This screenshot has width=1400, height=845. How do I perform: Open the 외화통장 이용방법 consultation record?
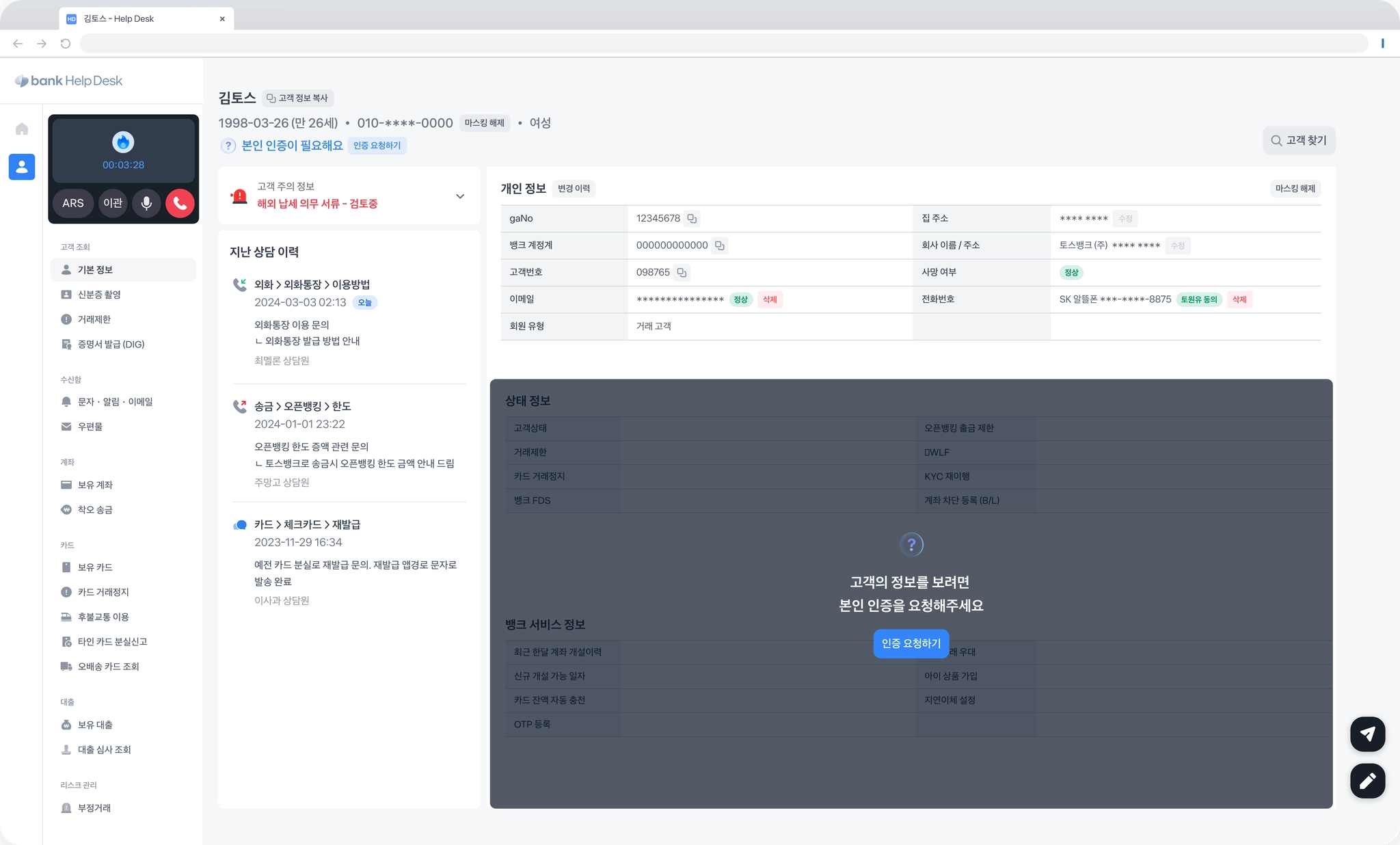click(x=312, y=284)
